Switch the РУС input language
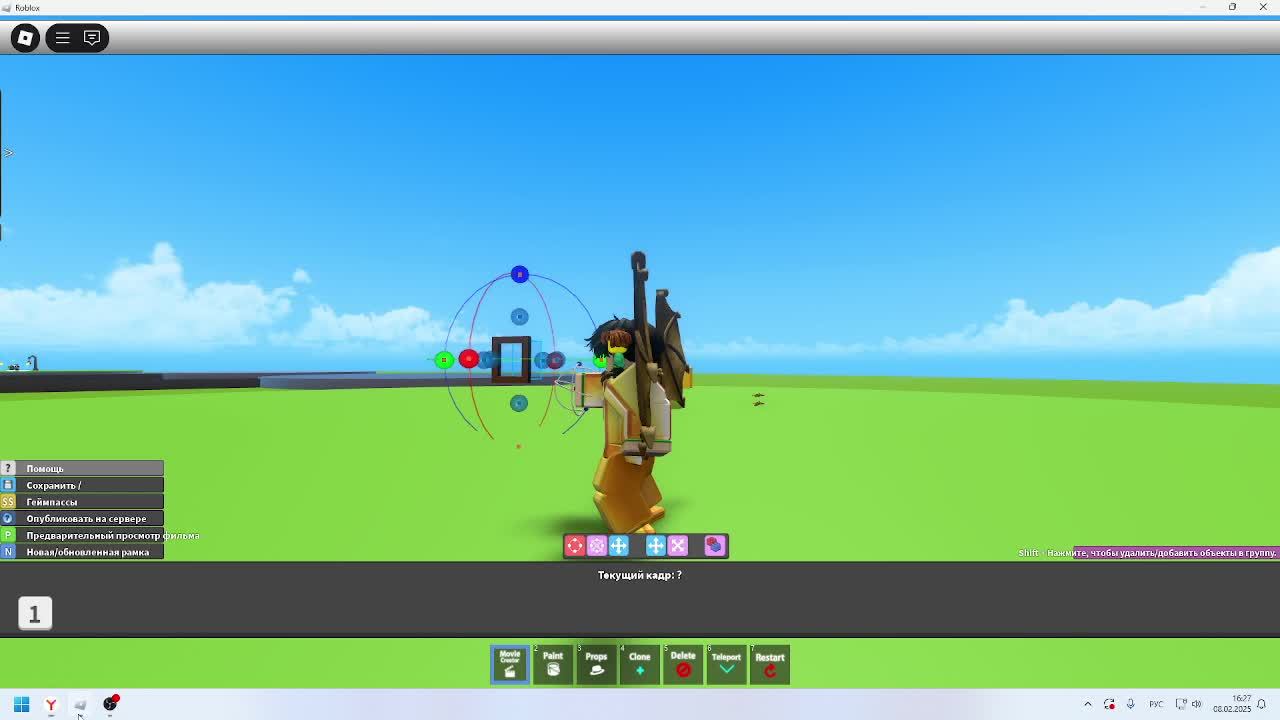The width and height of the screenshot is (1280, 720). 1156,704
